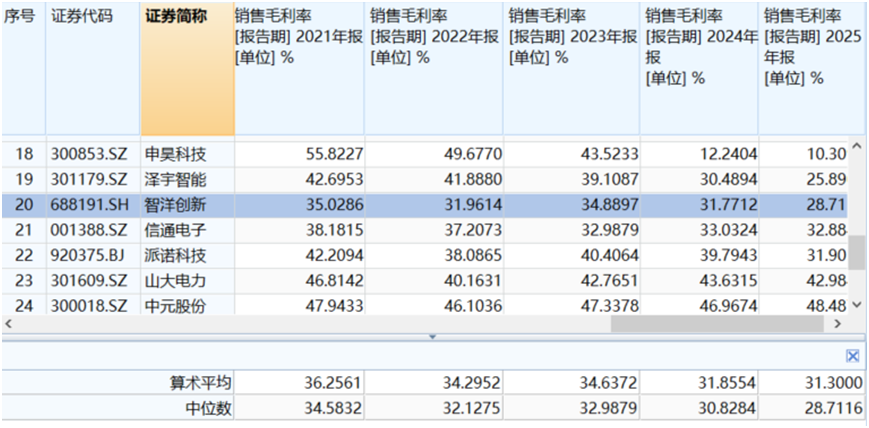
Task: Select the 派诺科技 security name cell
Action: coord(176,256)
